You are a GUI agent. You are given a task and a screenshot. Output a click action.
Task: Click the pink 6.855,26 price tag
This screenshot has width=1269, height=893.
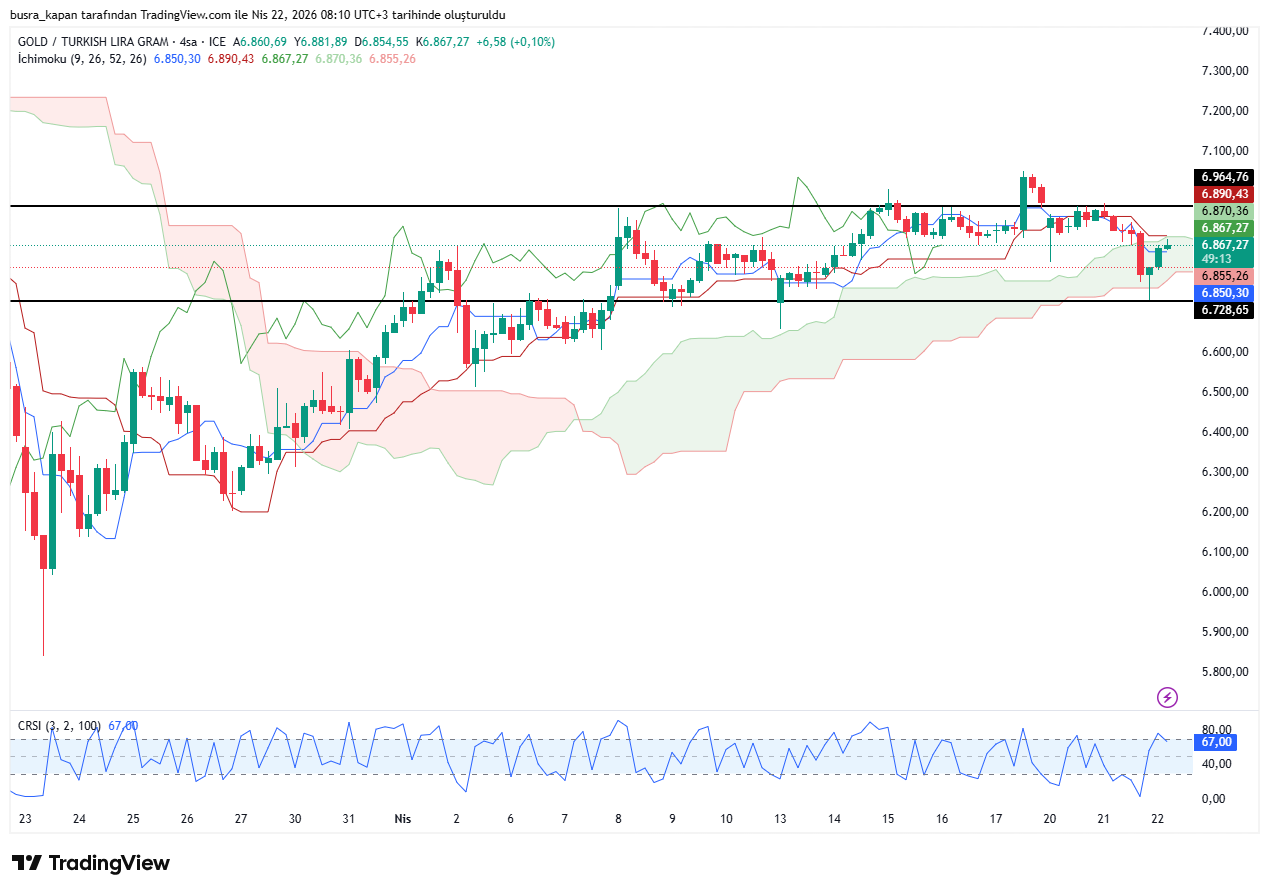tap(1225, 276)
